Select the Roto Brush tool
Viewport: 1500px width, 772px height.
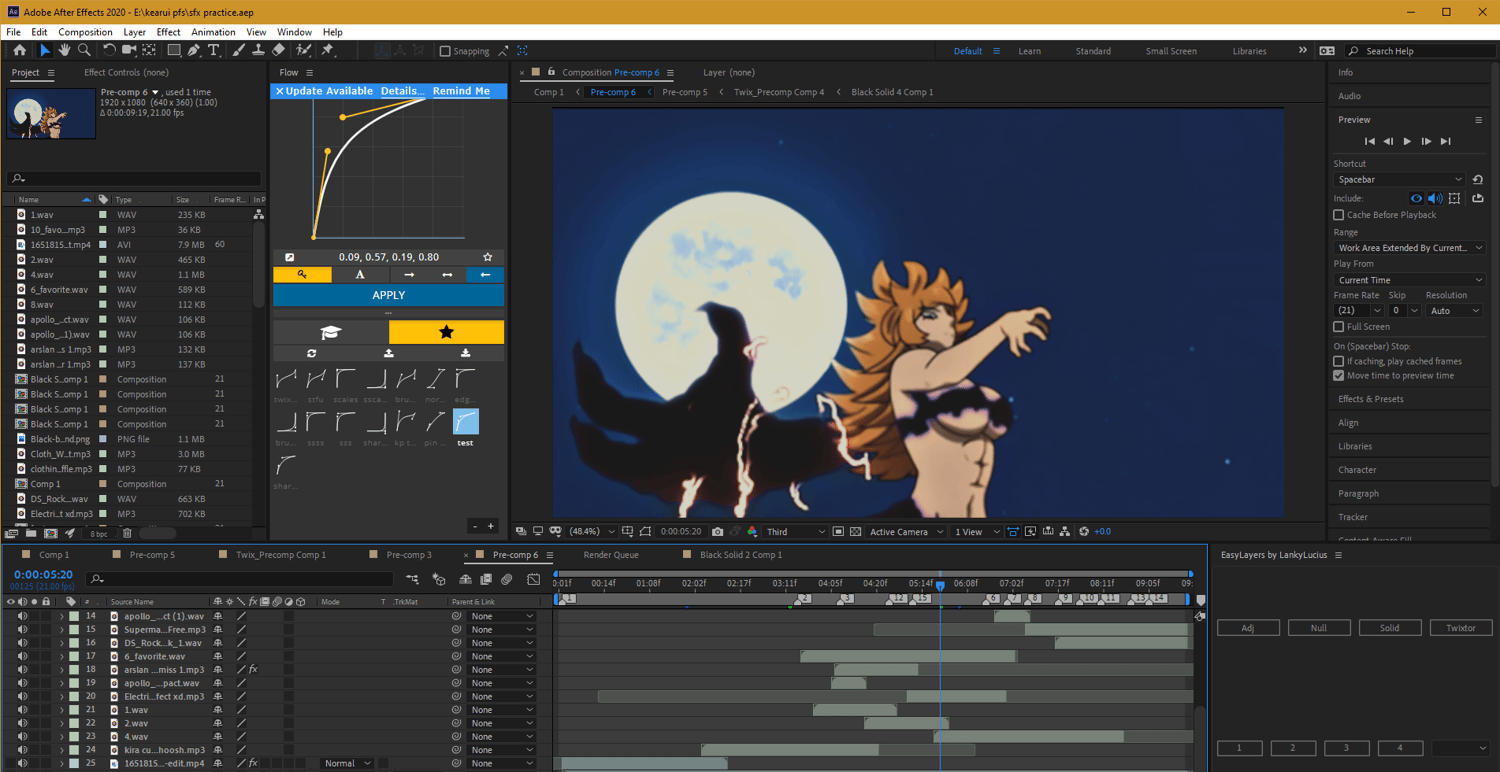click(303, 50)
